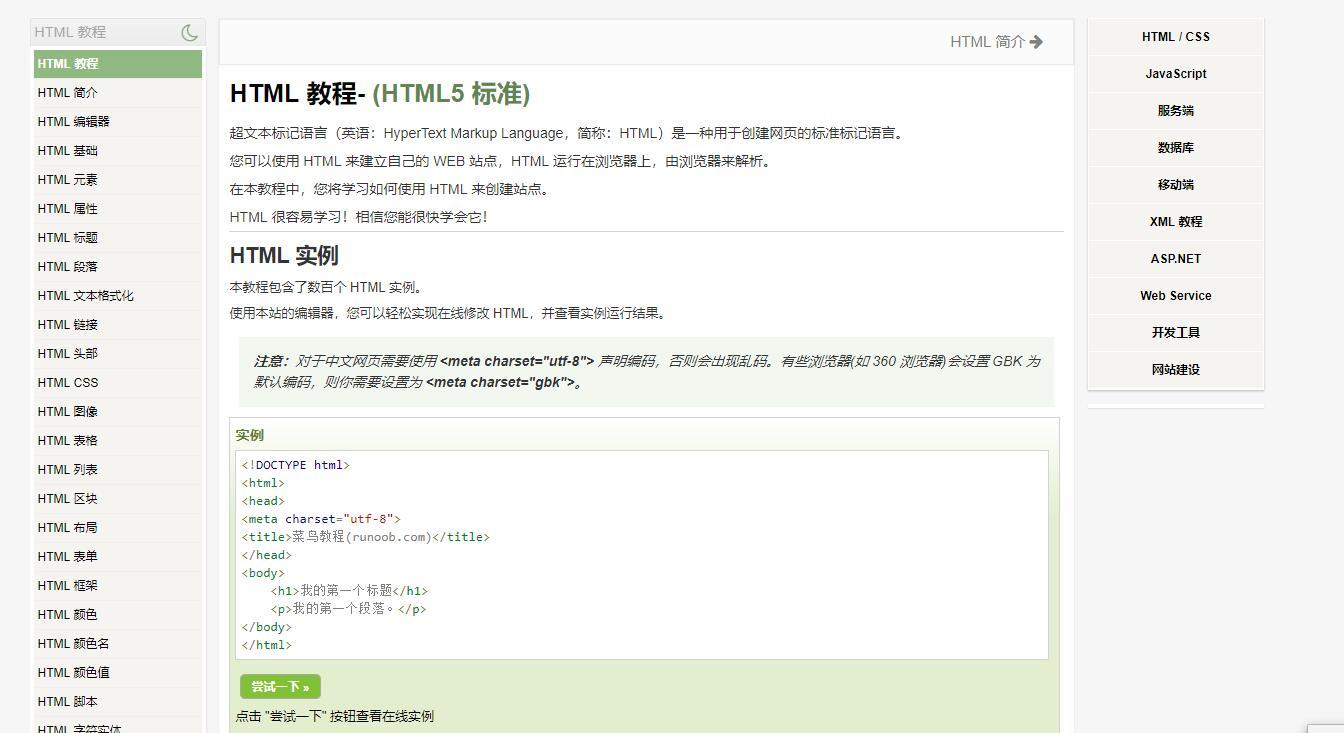Image resolution: width=1344 pixels, height=733 pixels.
Task: Open the 数据库 category
Action: (1176, 148)
